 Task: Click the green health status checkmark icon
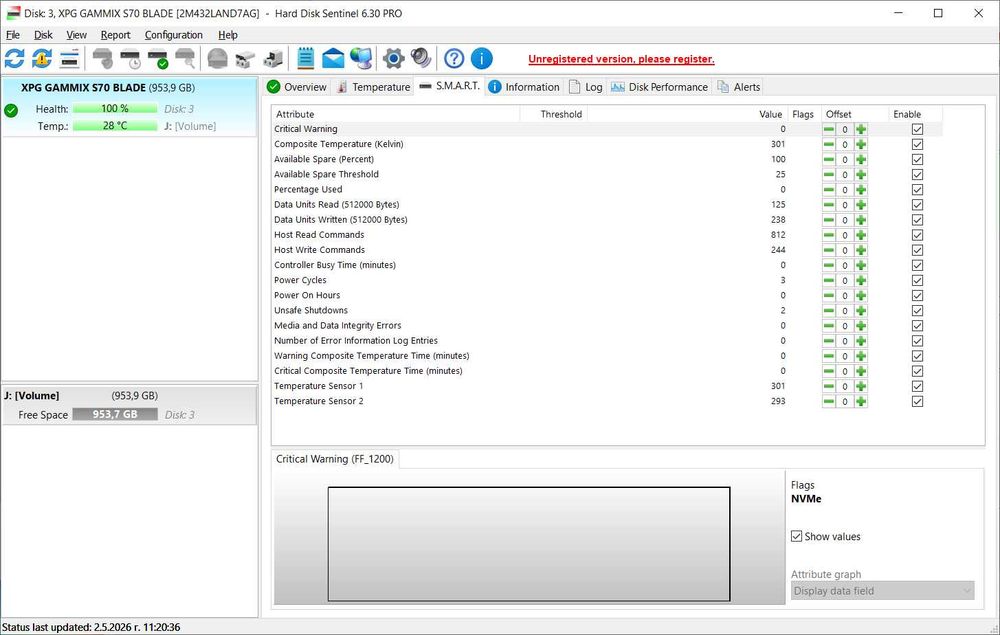tap(11, 110)
